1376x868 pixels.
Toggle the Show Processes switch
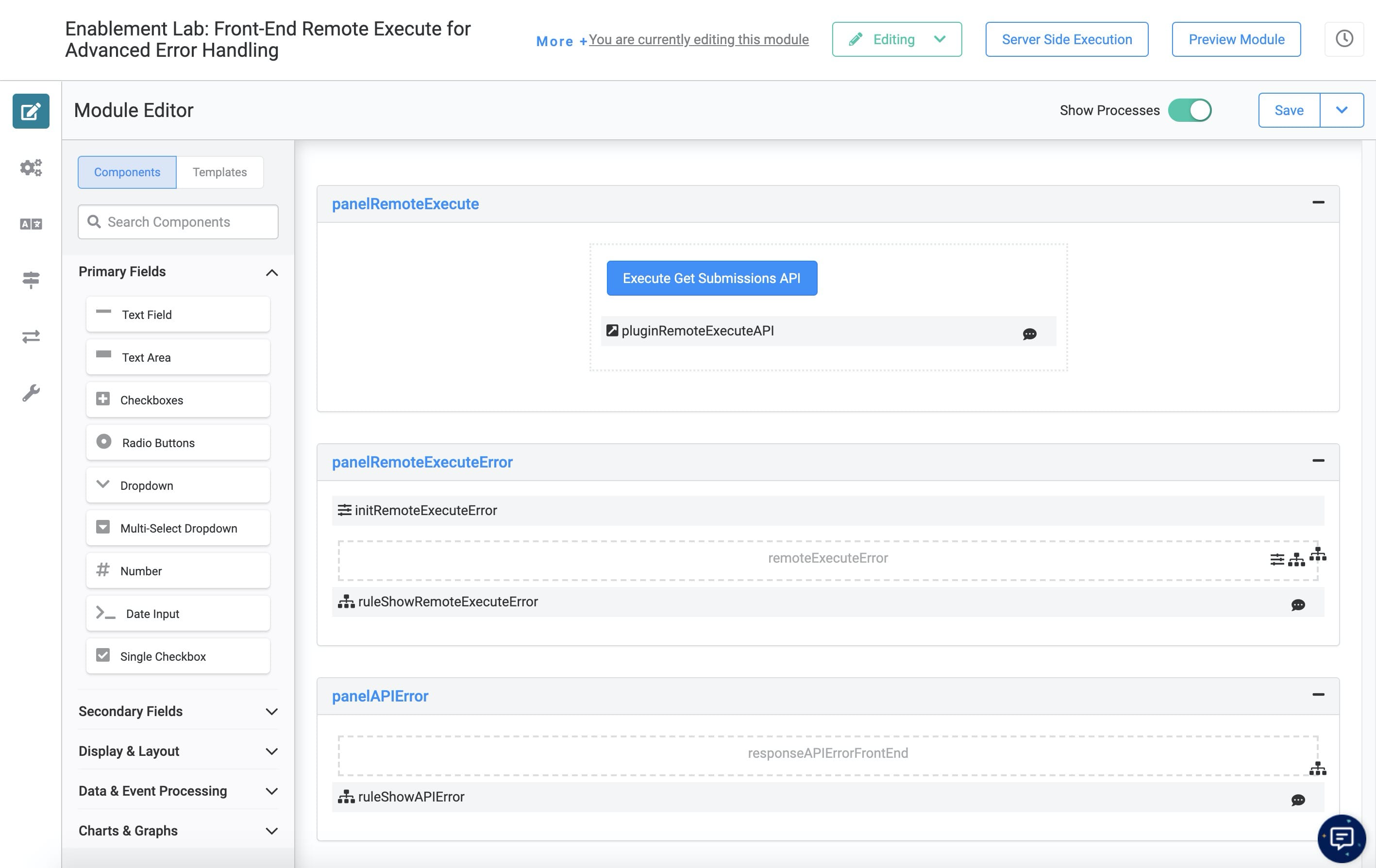[1189, 110]
